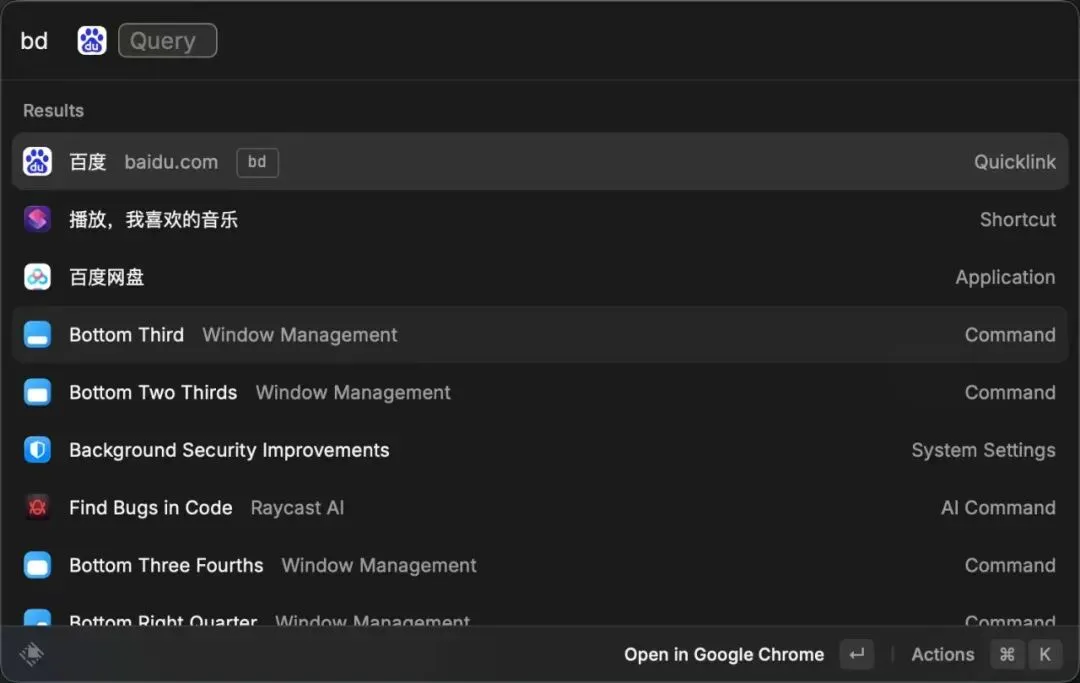Click the bd text in search bar
Image resolution: width=1080 pixels, height=683 pixels.
(34, 41)
